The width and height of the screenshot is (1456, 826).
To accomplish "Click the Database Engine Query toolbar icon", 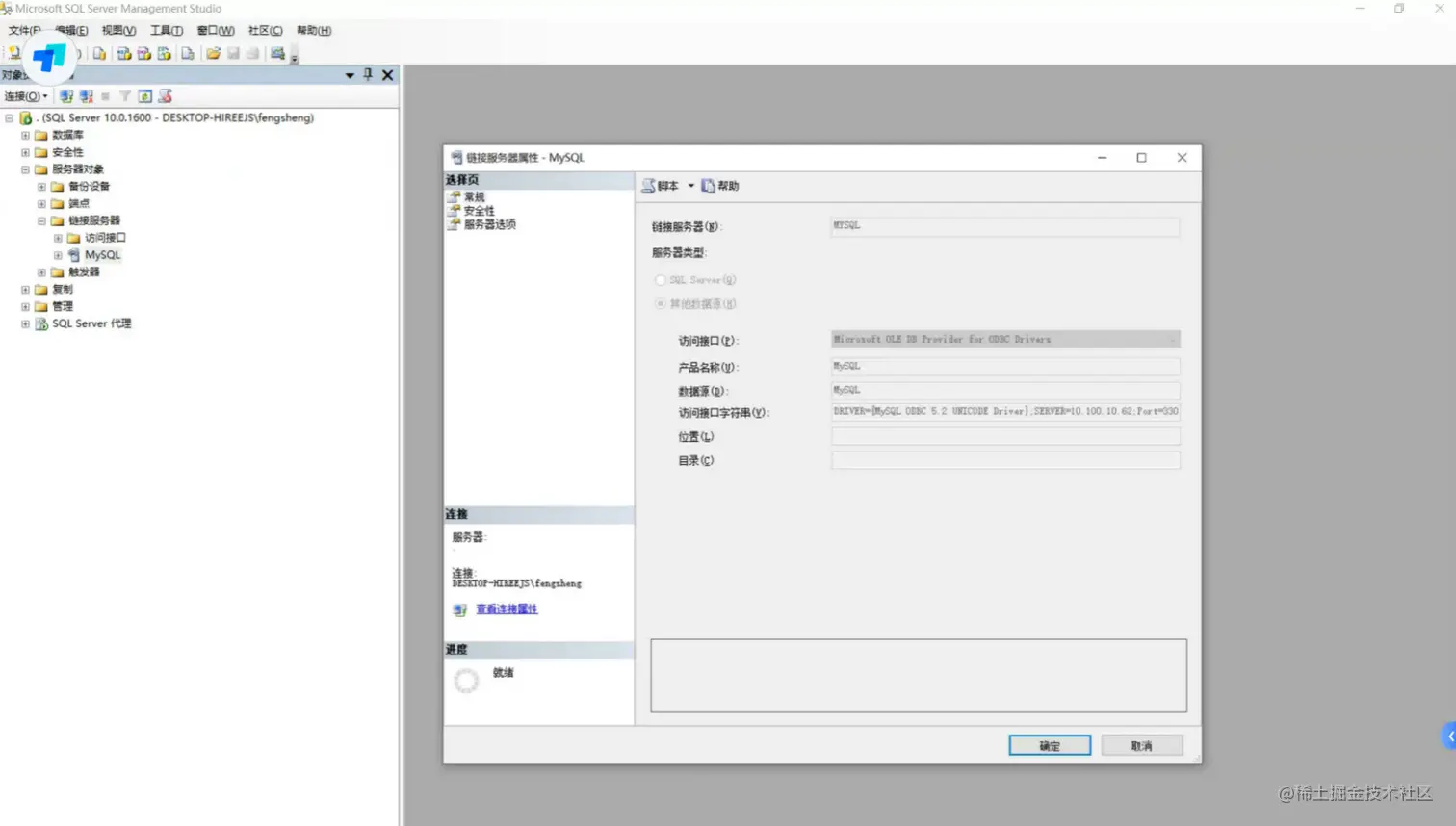I will tap(99, 54).
